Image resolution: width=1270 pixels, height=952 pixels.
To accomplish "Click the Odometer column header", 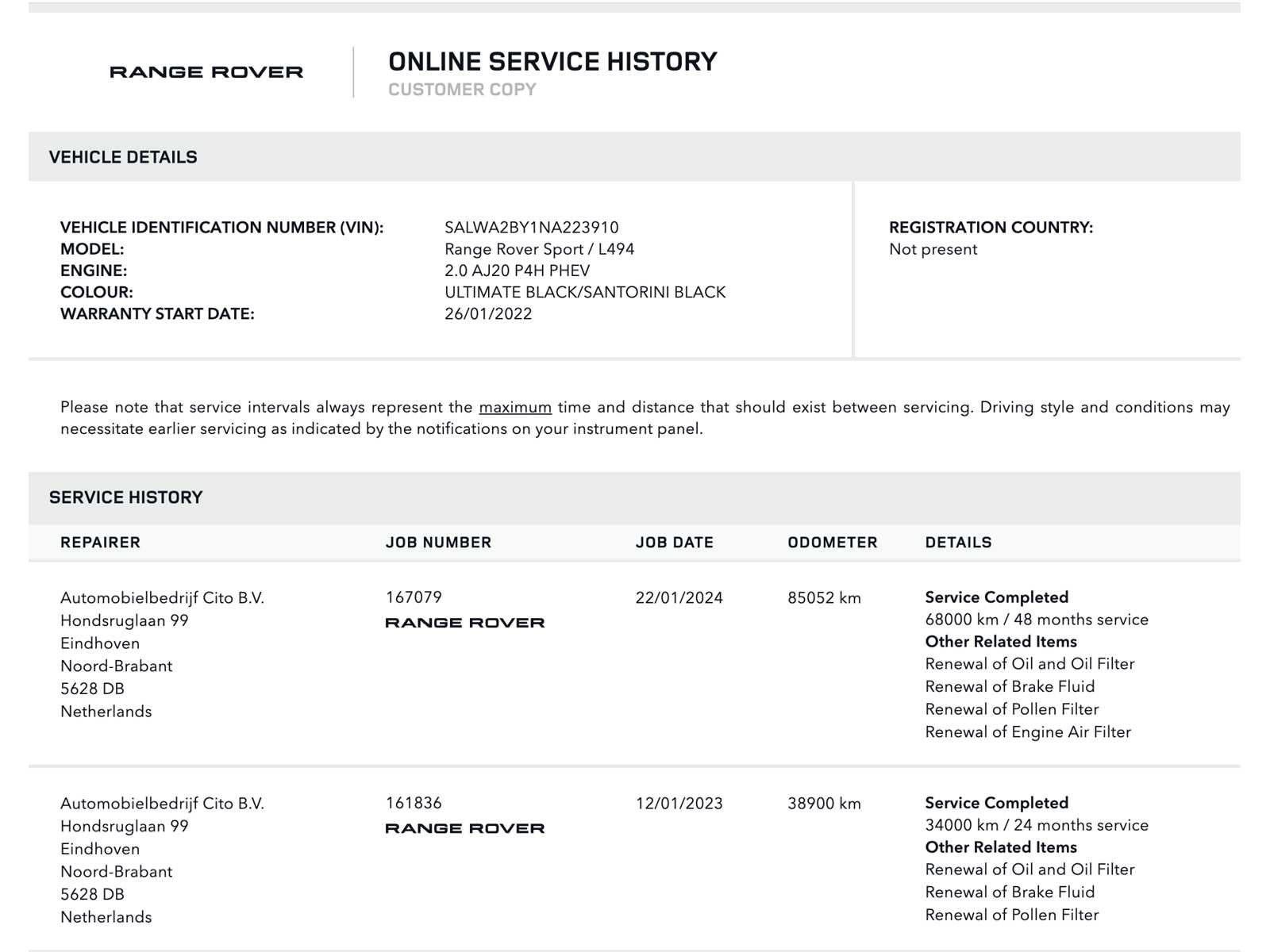I will coord(833,543).
